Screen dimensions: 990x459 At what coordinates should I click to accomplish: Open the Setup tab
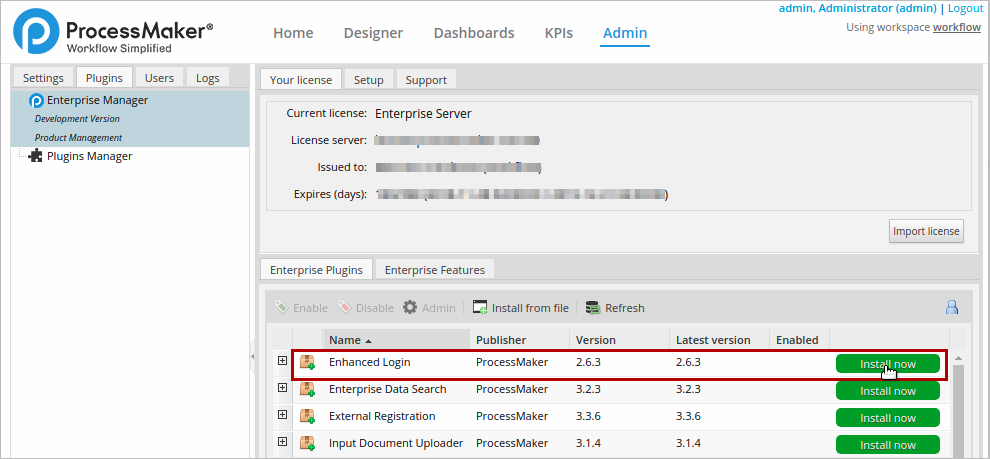point(368,80)
